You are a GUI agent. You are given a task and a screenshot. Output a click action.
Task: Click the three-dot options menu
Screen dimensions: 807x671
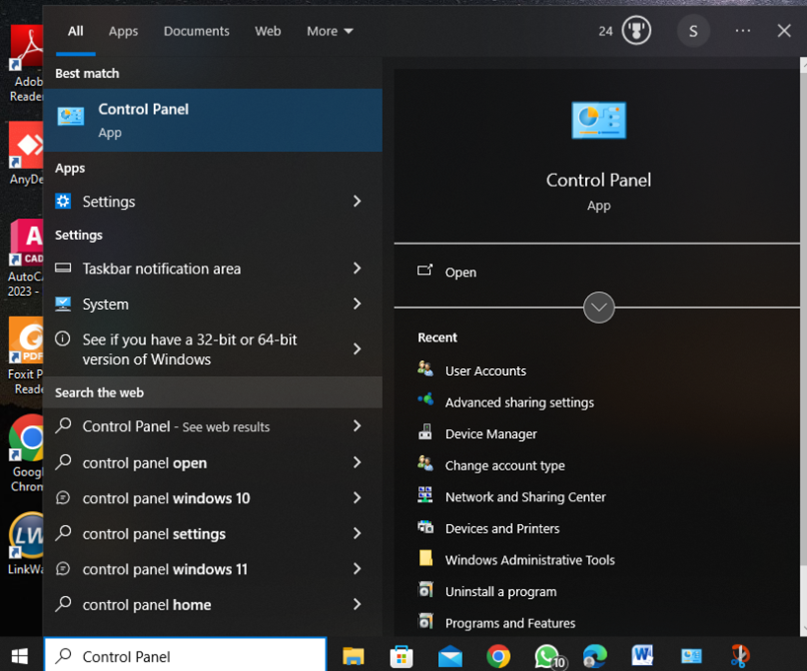(742, 31)
